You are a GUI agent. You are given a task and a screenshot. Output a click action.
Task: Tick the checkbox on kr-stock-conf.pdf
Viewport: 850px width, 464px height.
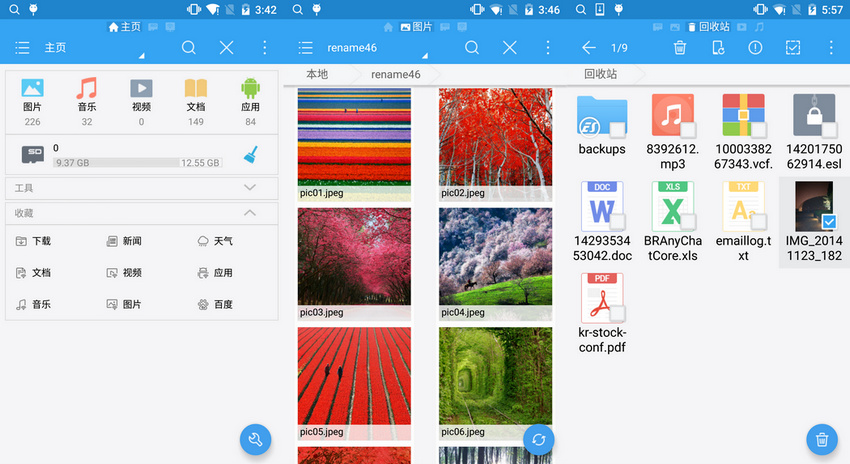tap(617, 313)
